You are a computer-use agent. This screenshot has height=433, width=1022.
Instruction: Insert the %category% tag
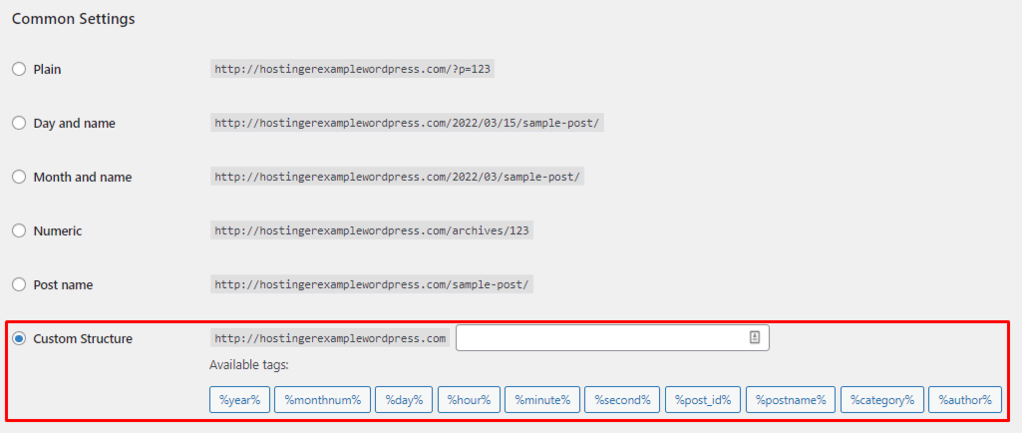[882, 400]
